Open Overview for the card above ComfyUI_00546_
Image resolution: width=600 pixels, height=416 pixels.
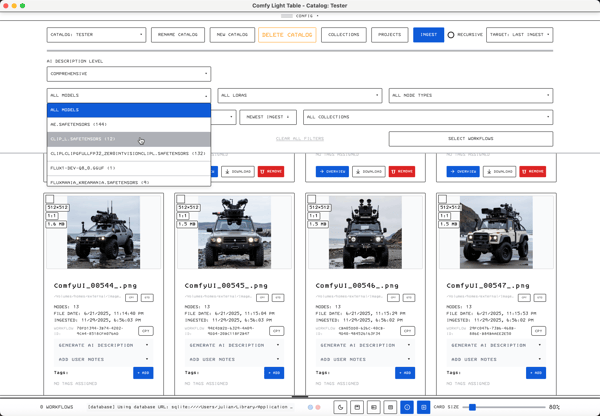pos(333,171)
